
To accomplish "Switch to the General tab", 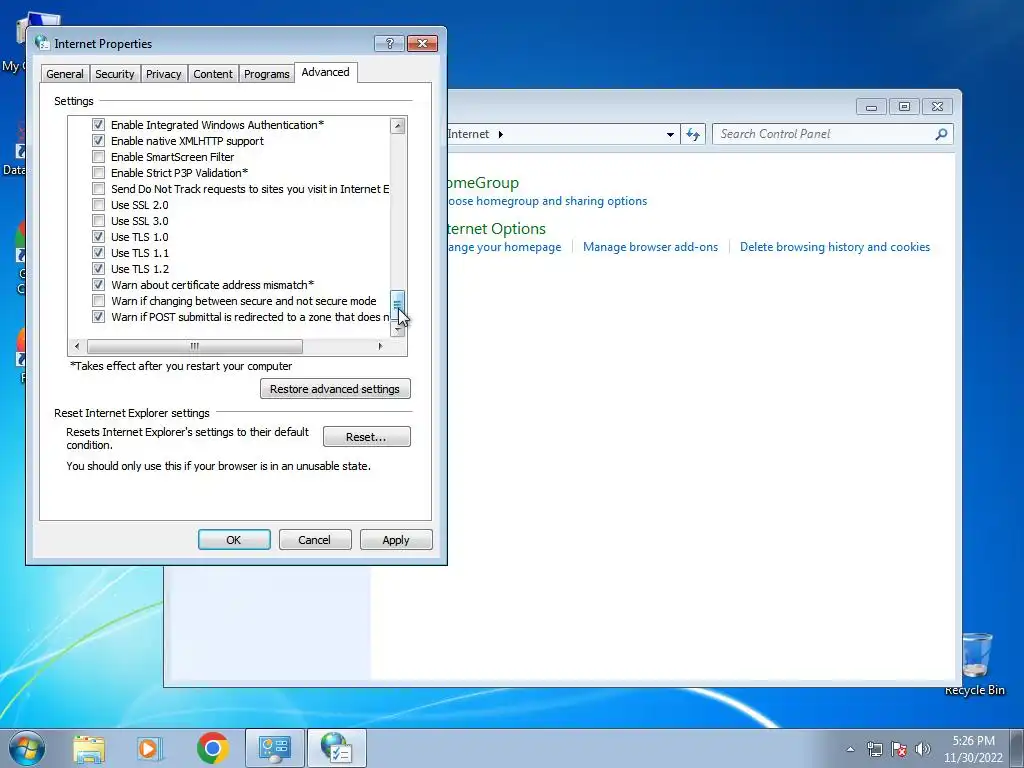I will (65, 74).
